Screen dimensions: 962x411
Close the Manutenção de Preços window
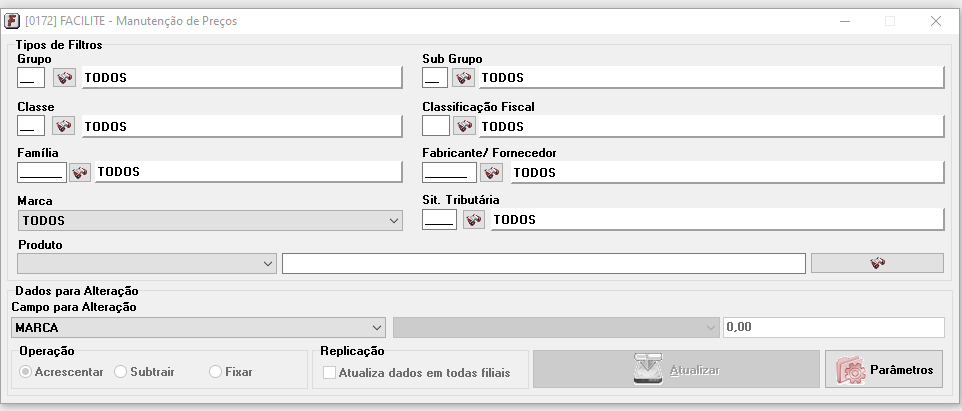[936, 21]
